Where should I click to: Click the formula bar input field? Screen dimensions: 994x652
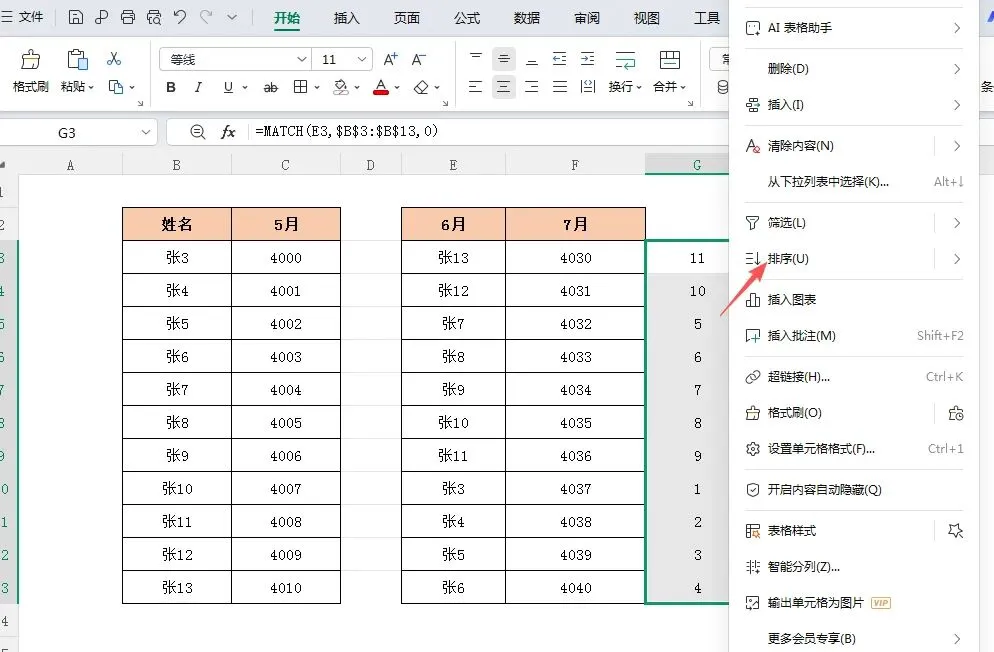pos(487,132)
